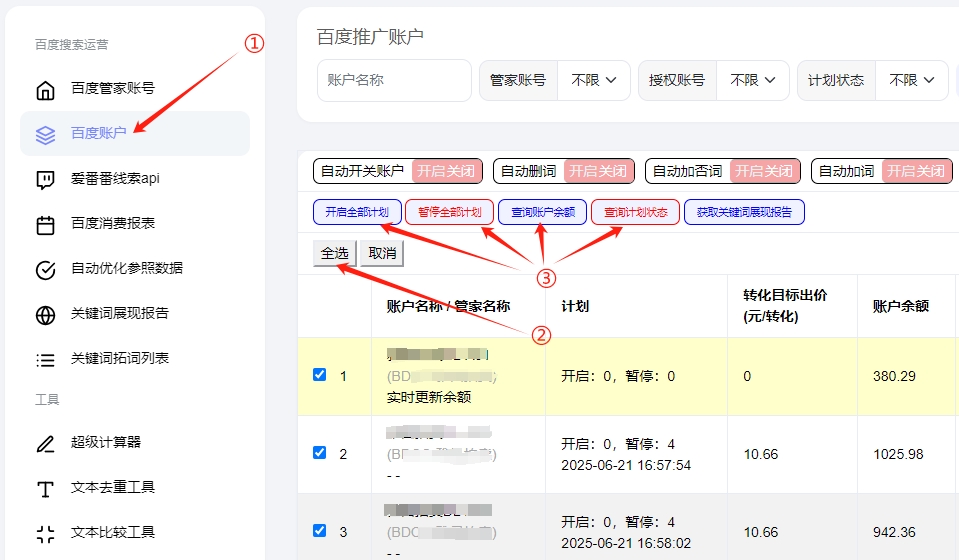Click the checkmark icon for 自动优化参照数据

tap(45, 270)
